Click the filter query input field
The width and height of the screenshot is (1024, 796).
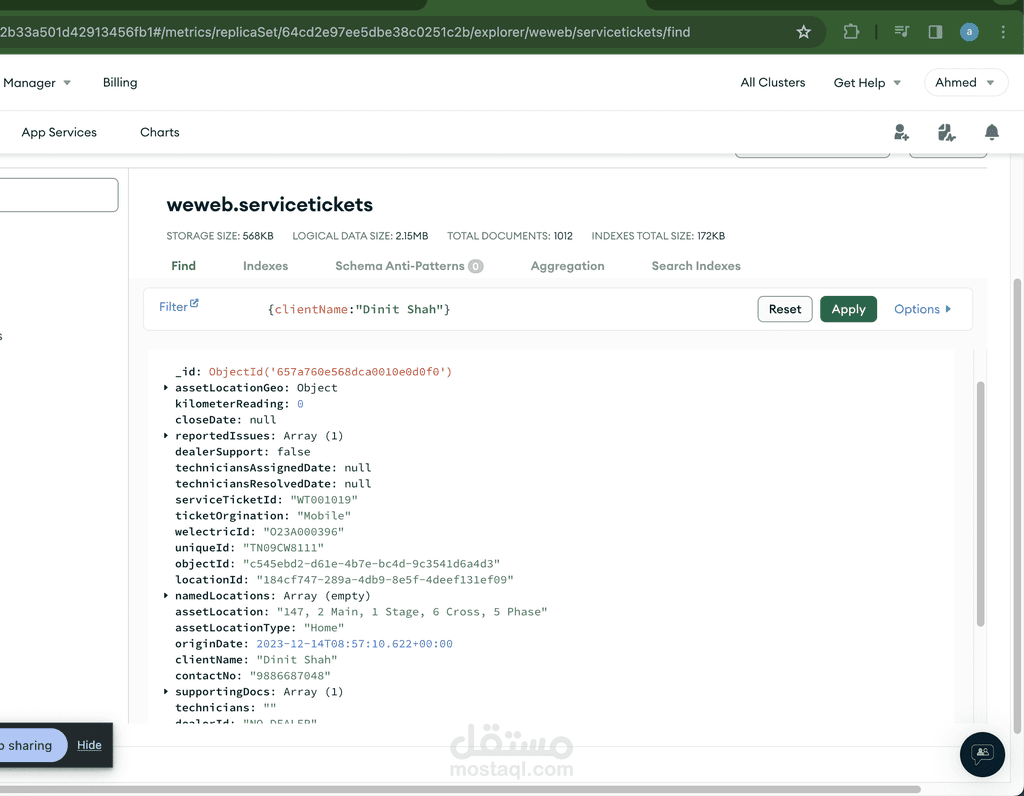pyautogui.click(x=503, y=309)
